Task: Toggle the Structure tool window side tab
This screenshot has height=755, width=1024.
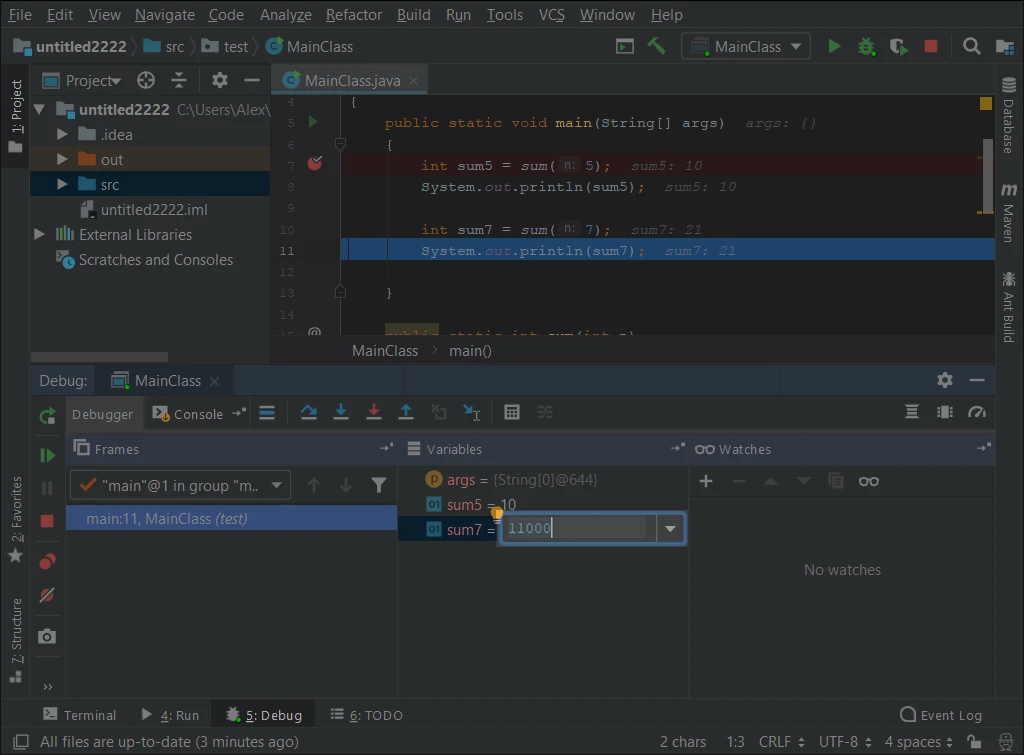Action: click(16, 640)
